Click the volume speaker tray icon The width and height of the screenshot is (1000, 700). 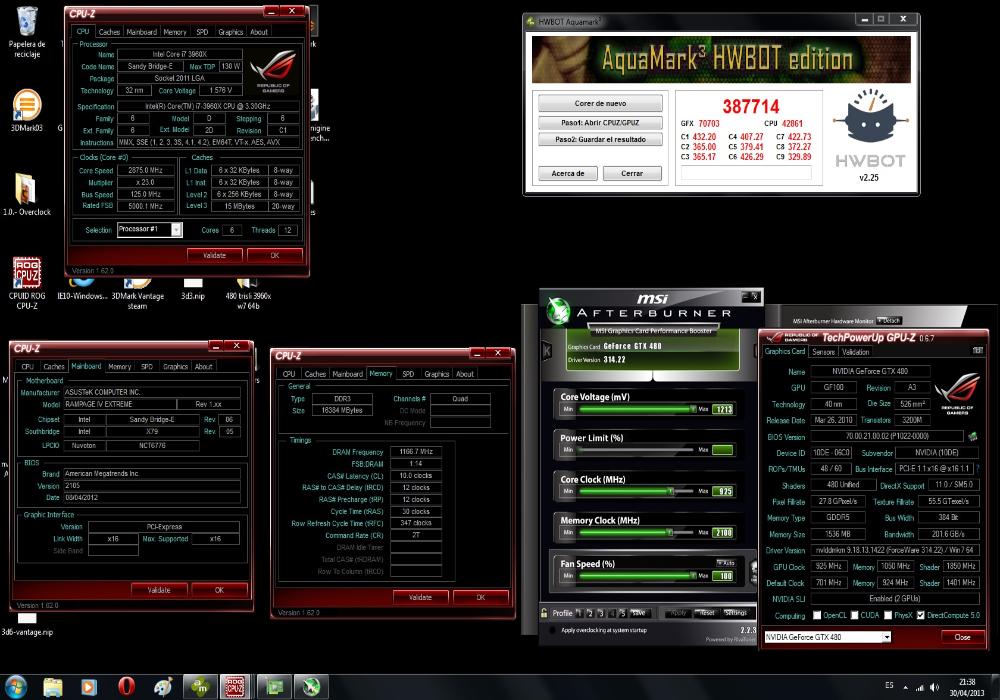(x=934, y=687)
